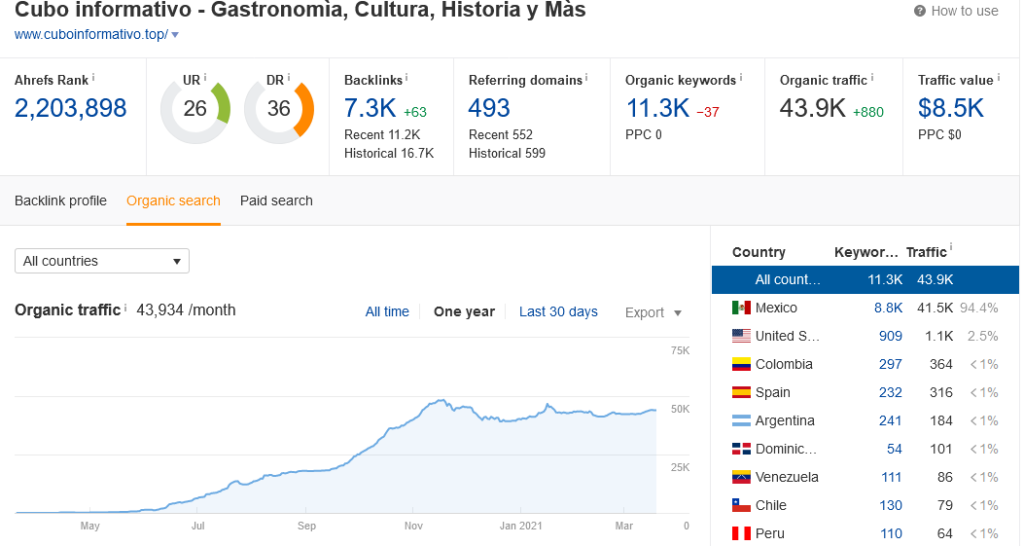Open Mexico's 8.8K keywords link
This screenshot has width=1024, height=546.
(x=888, y=308)
